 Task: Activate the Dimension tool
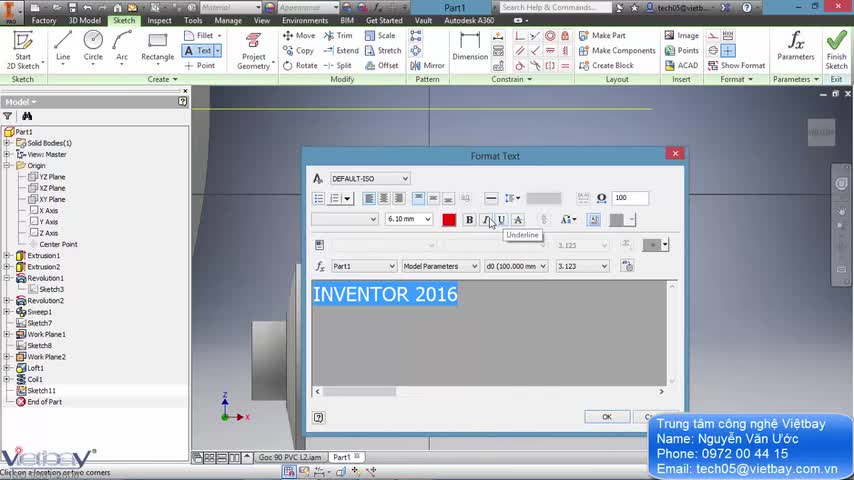coord(470,46)
